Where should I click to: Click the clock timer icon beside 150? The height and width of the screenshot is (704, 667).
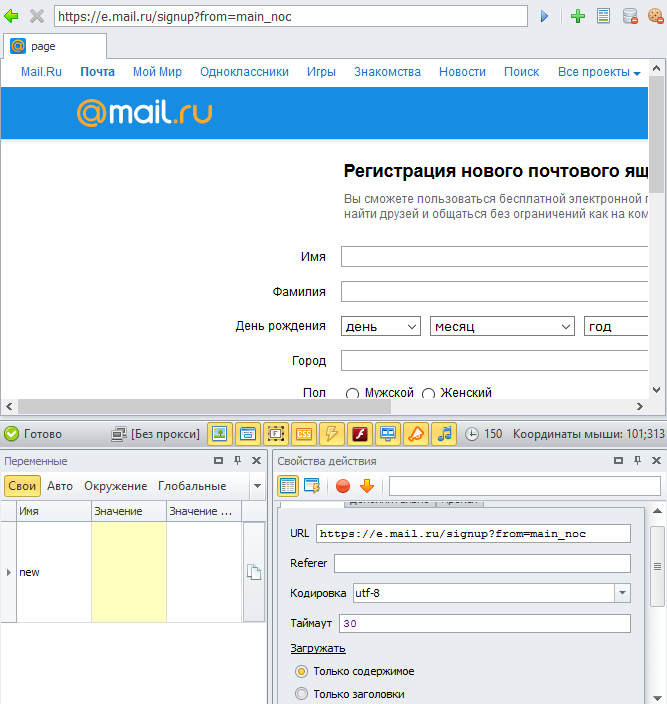(471, 434)
